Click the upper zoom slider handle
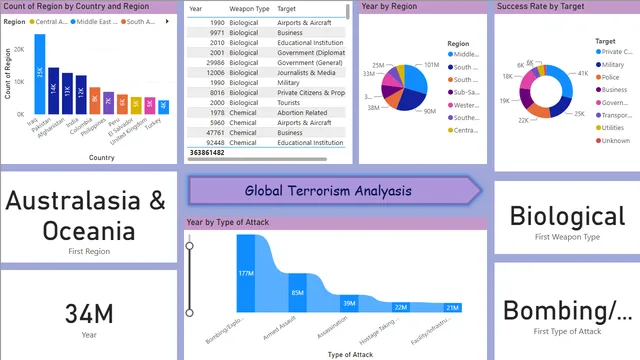This screenshot has width=640, height=360. click(189, 246)
